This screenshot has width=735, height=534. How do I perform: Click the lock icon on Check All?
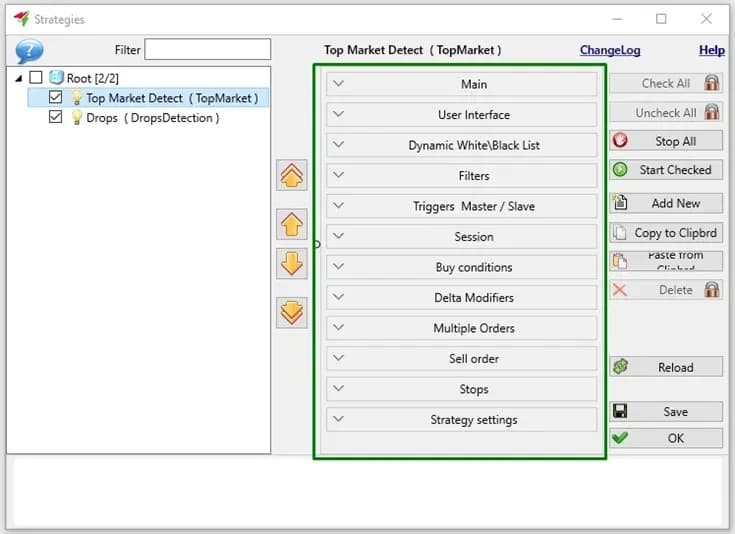[x=712, y=83]
